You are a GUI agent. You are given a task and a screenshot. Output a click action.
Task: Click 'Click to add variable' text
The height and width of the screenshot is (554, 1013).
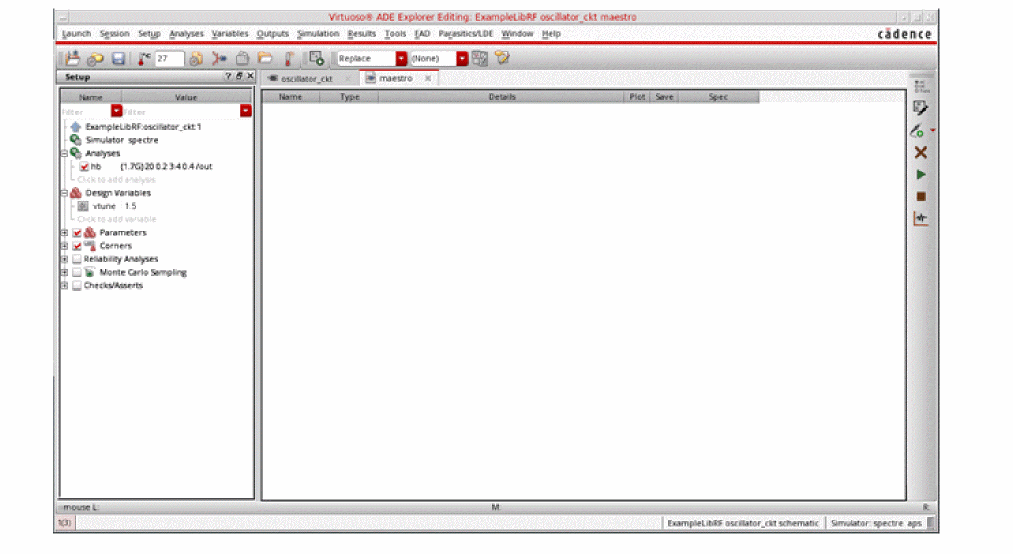117,219
